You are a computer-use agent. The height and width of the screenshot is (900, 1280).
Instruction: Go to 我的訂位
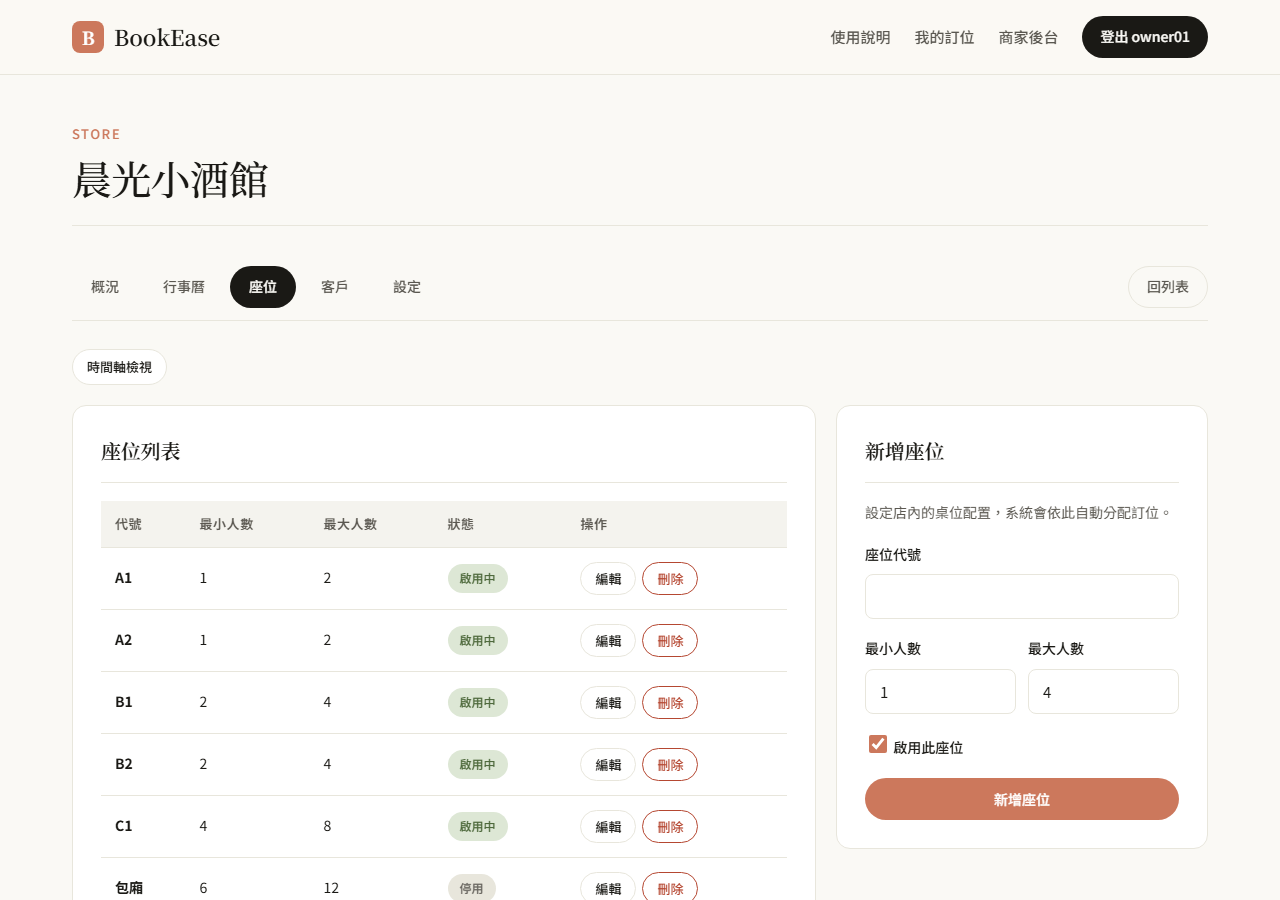(944, 37)
